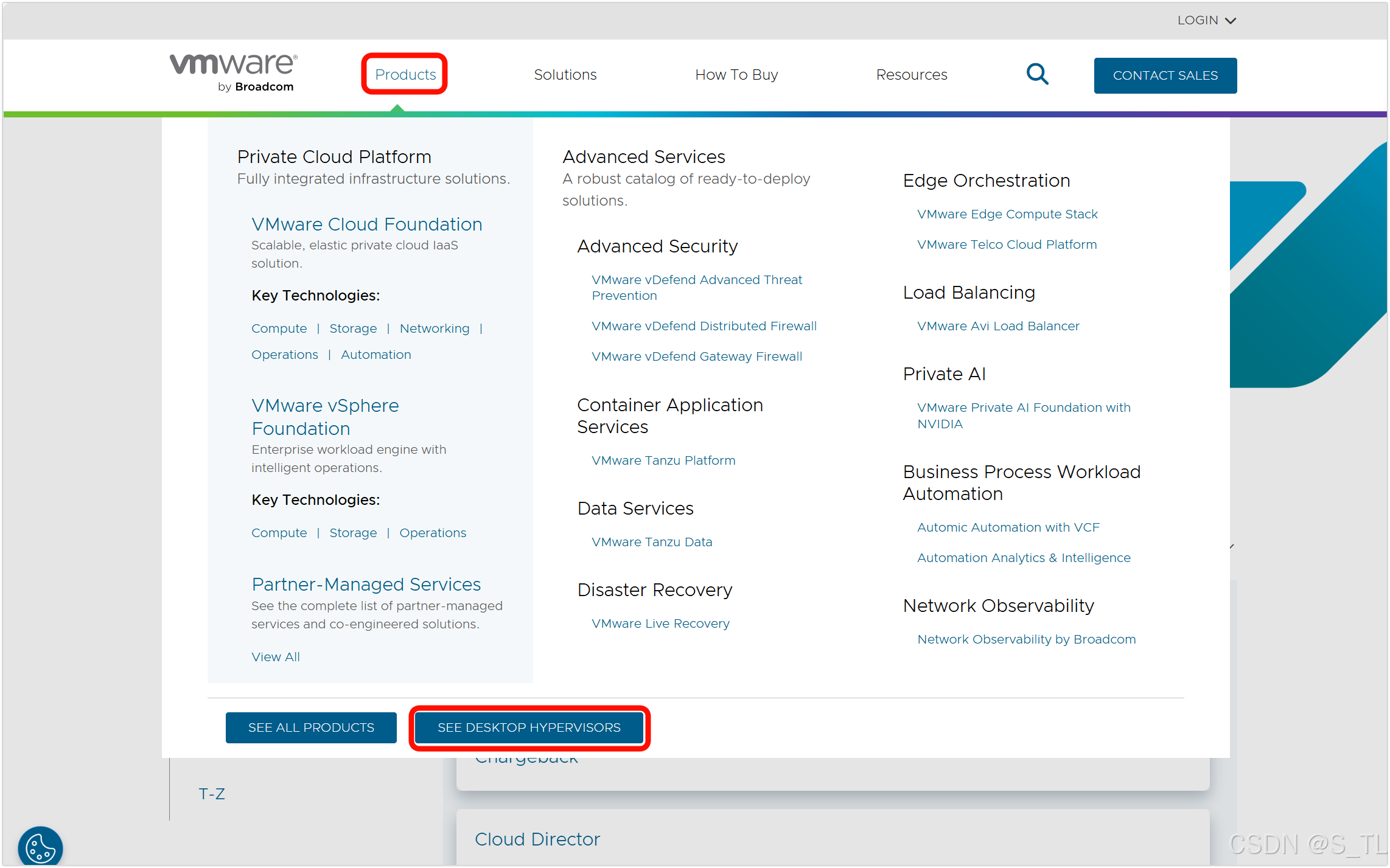Screen dimensions: 1390x868
Task: Click View All partner-managed services
Action: pyautogui.click(x=275, y=657)
